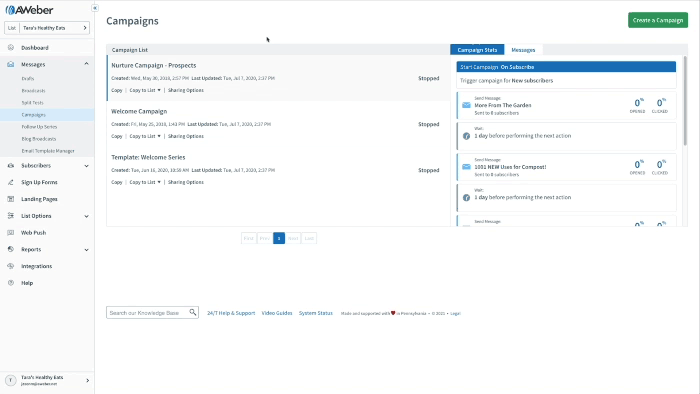
Task: Click the clock icon of the first wait step
Action: [466, 136]
